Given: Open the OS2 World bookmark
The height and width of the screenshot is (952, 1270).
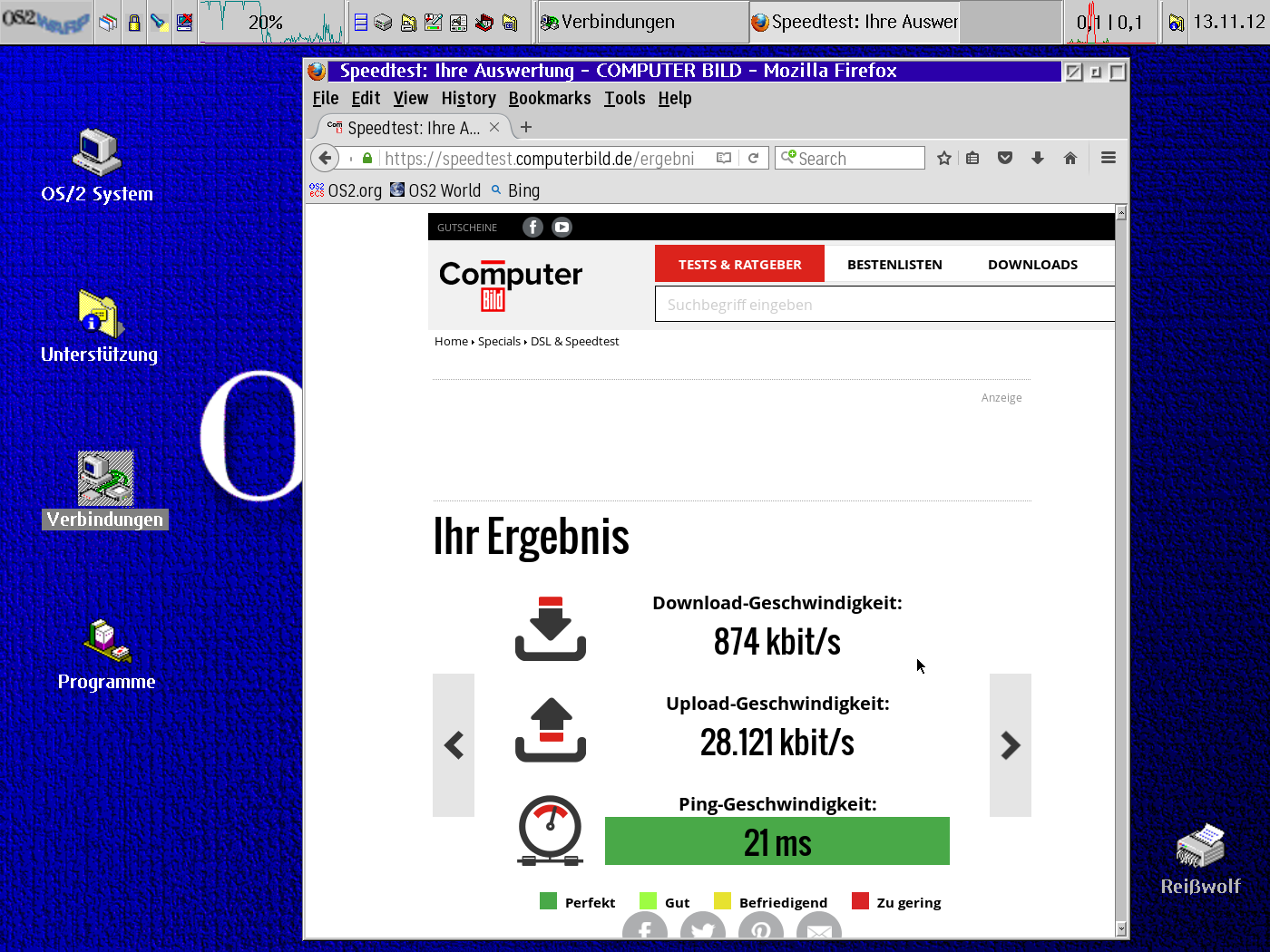Looking at the screenshot, I should pyautogui.click(x=435, y=190).
